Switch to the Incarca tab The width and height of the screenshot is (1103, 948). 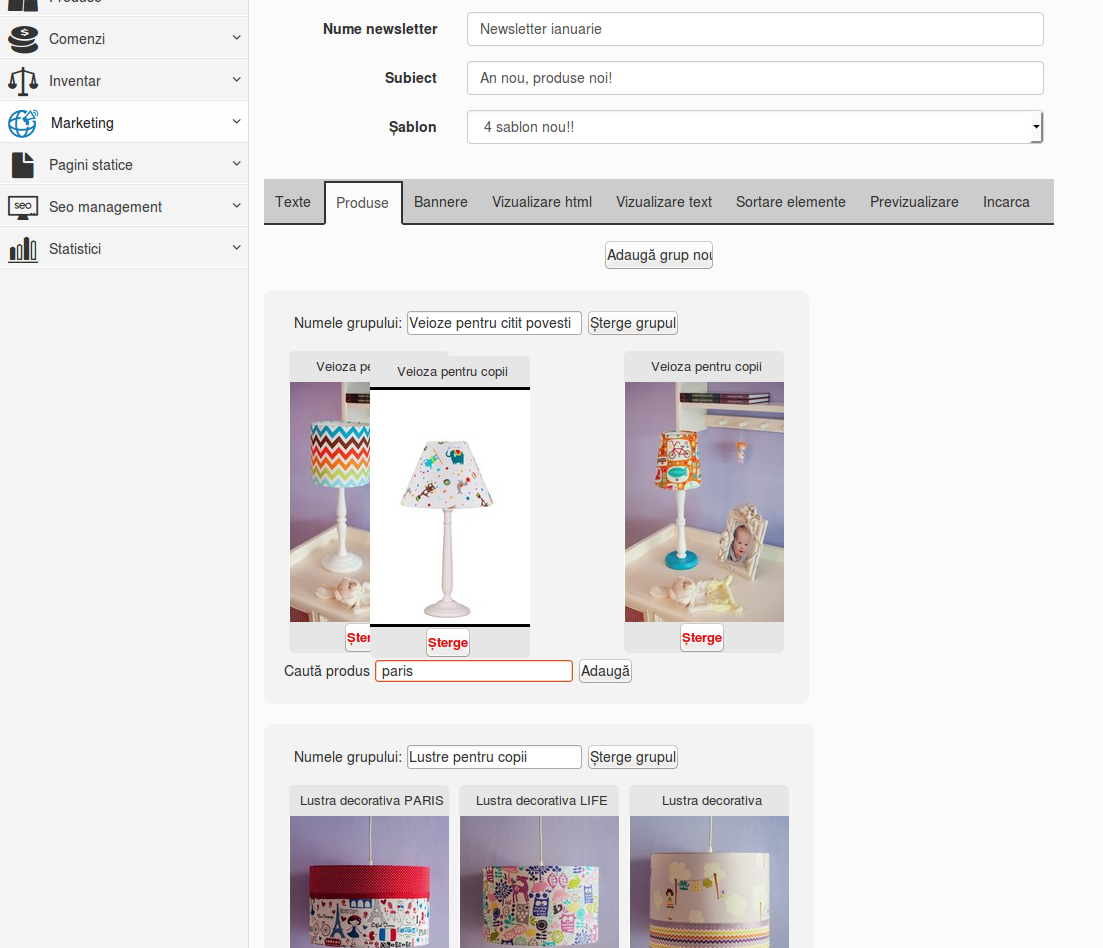pos(1006,202)
